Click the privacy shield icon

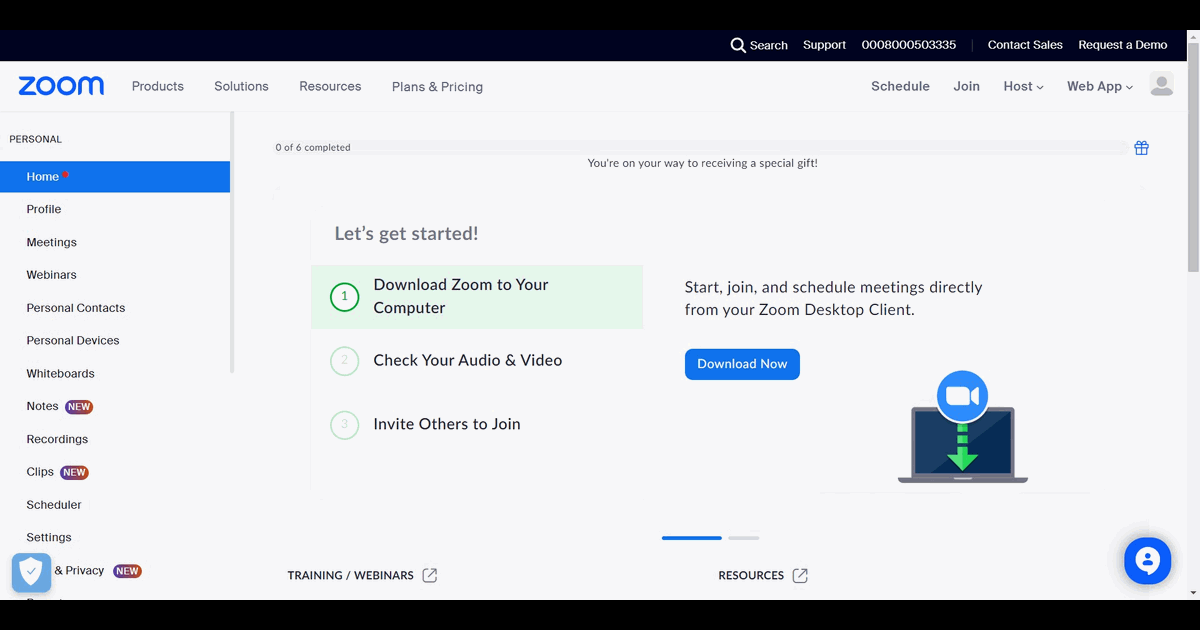[x=31, y=572]
